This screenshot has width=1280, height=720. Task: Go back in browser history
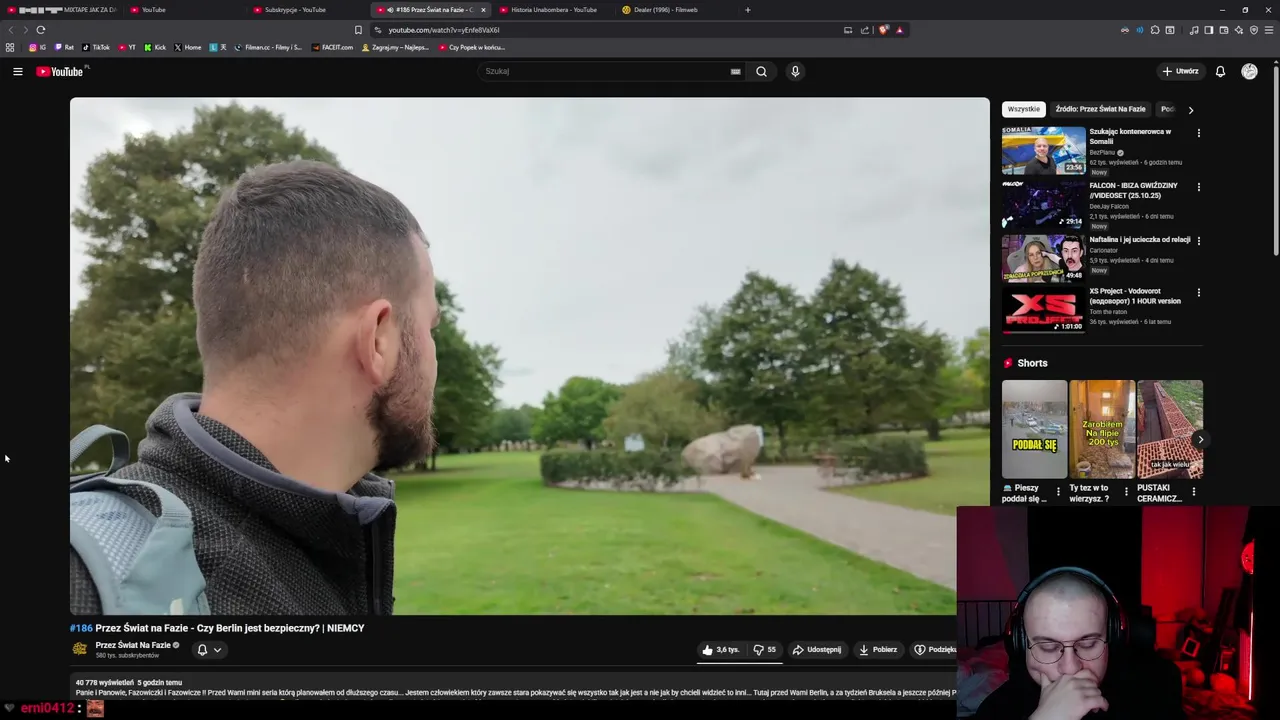point(12,30)
